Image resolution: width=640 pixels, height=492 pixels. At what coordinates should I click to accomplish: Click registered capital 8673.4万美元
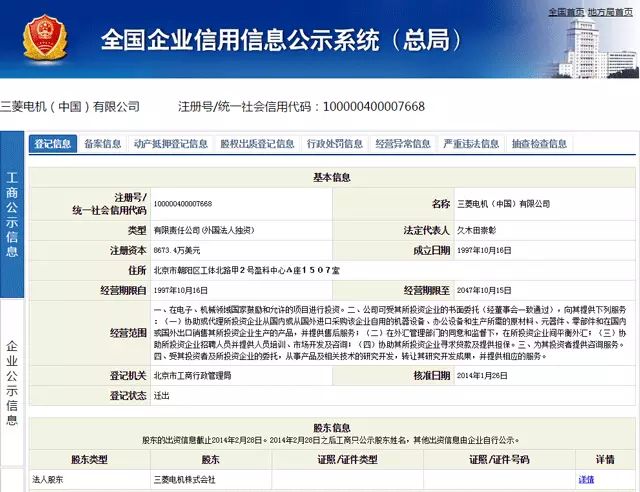pyautogui.click(x=177, y=250)
